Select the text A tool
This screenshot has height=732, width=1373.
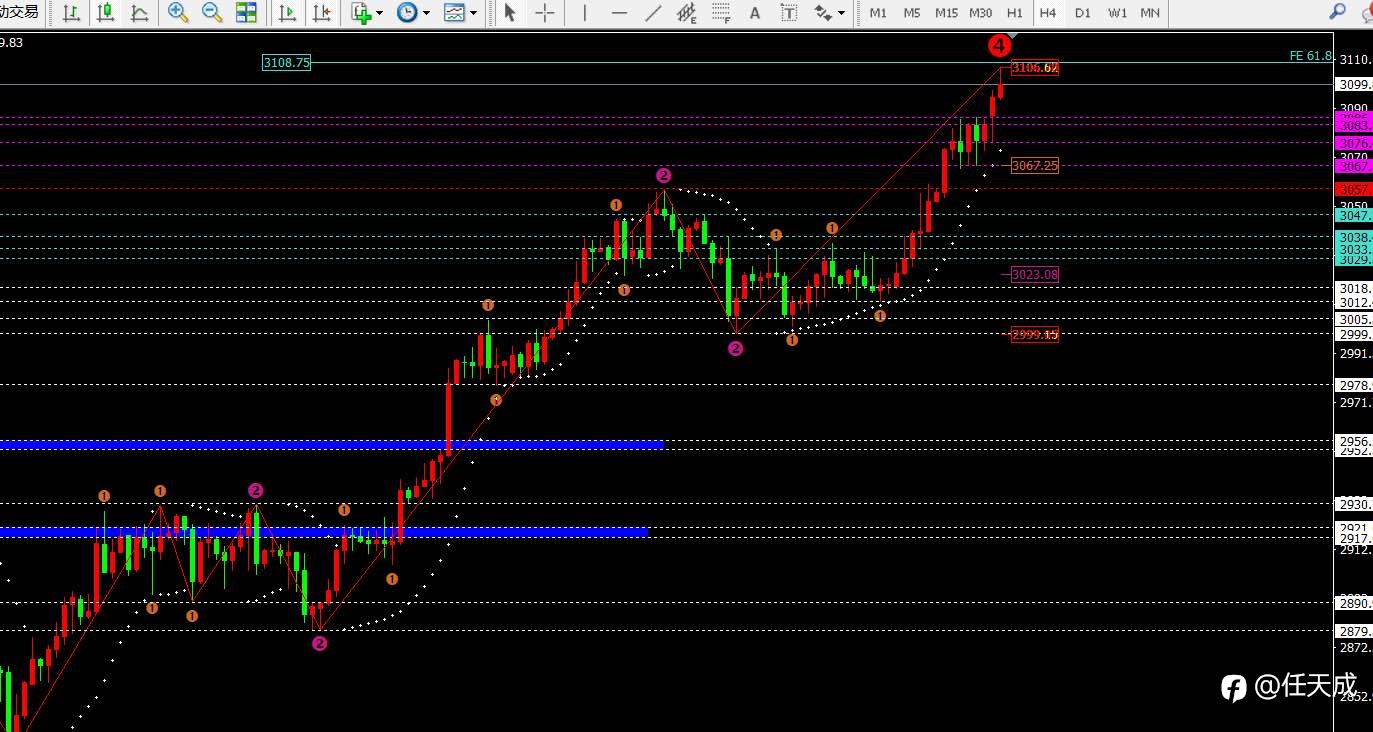[x=755, y=13]
